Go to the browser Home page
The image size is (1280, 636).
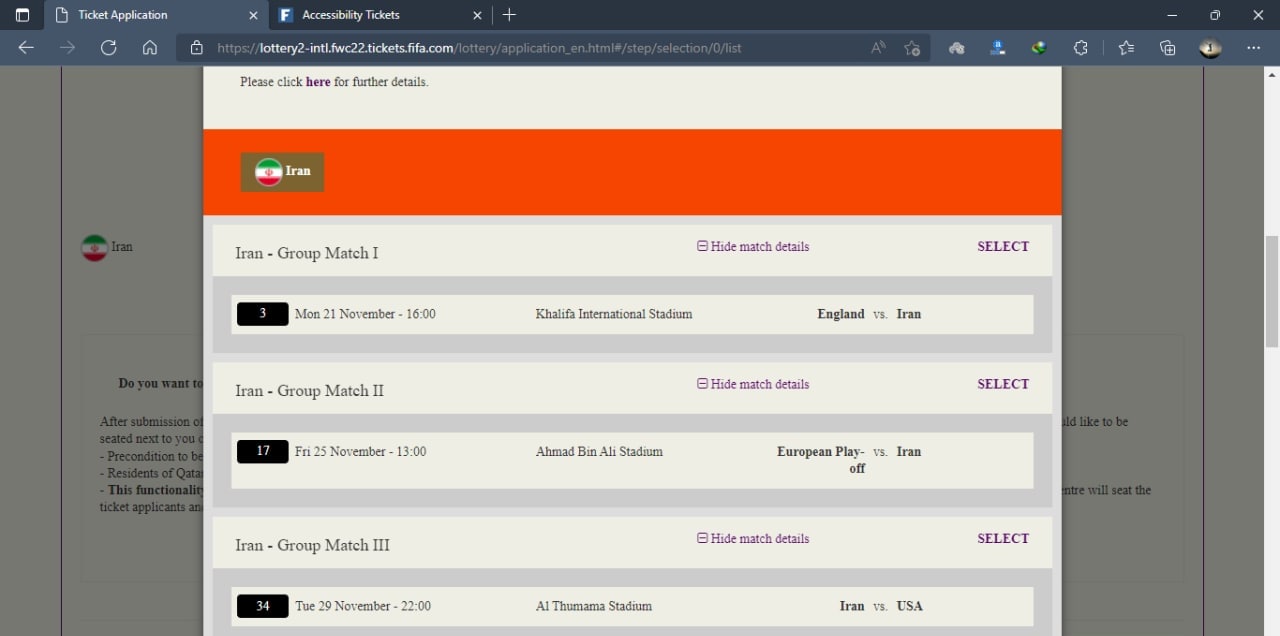pyautogui.click(x=150, y=48)
